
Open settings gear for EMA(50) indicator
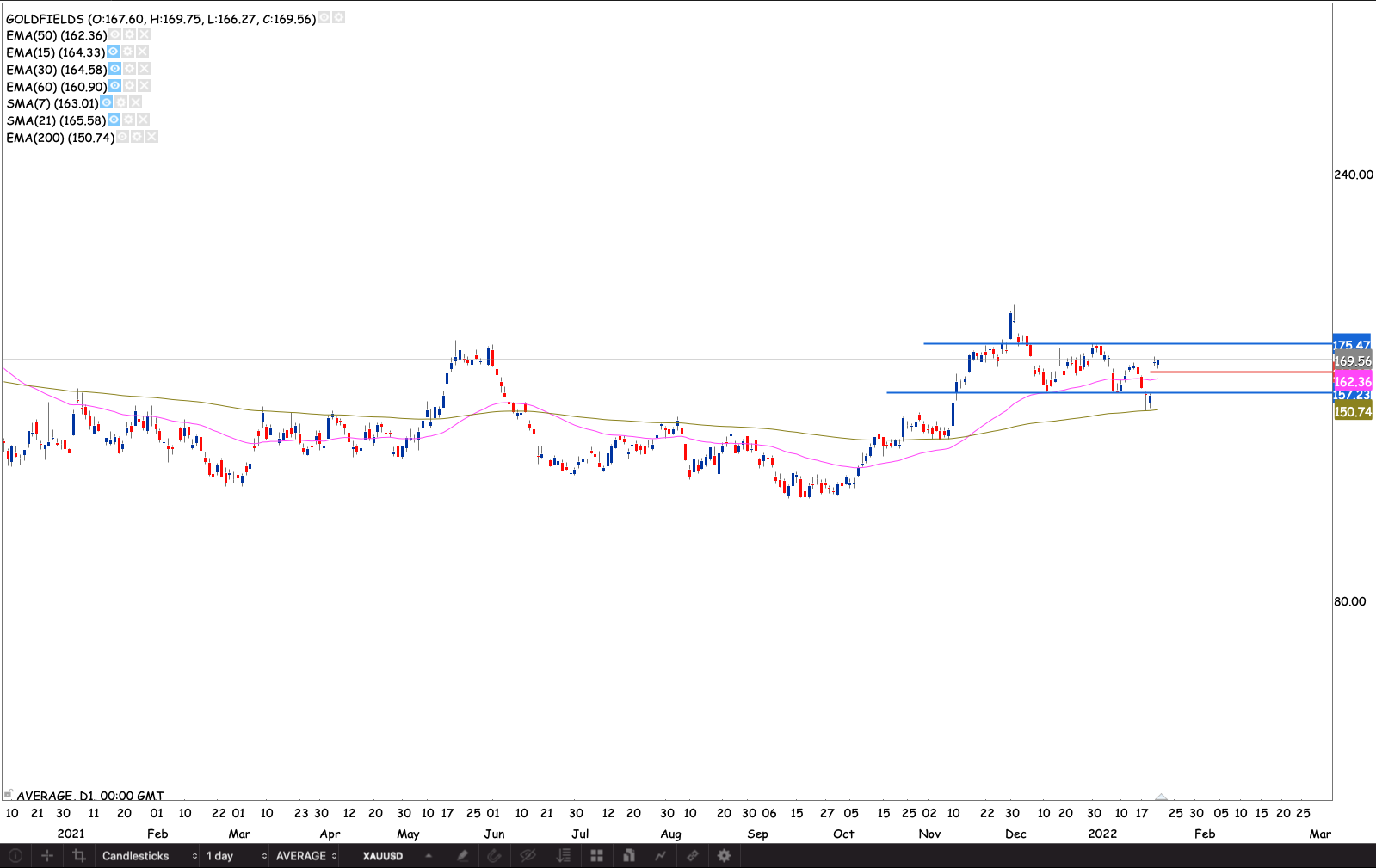point(129,35)
